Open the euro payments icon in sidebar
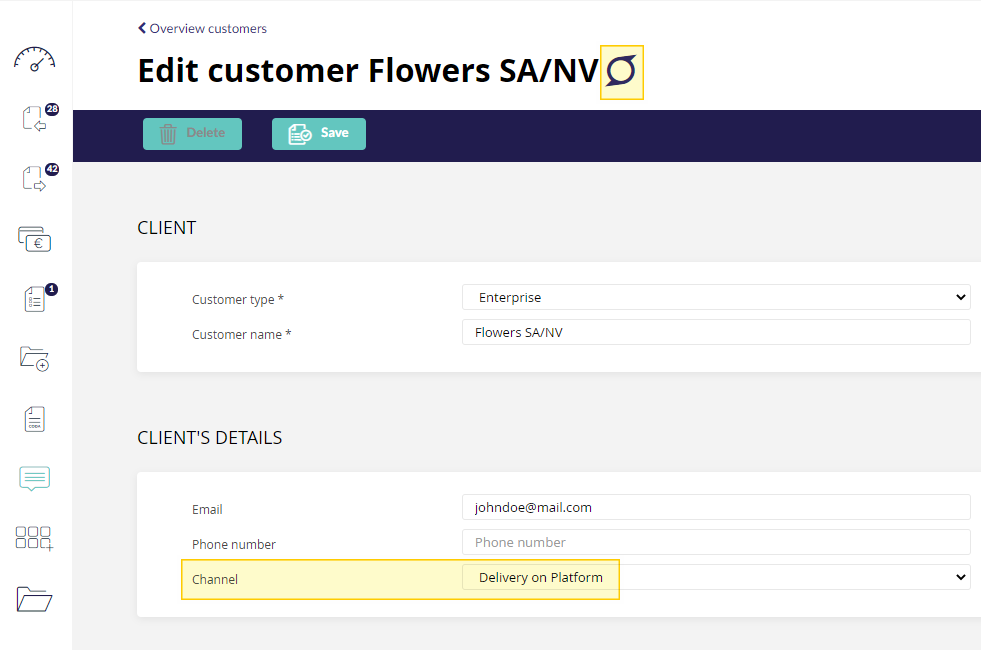 34,239
